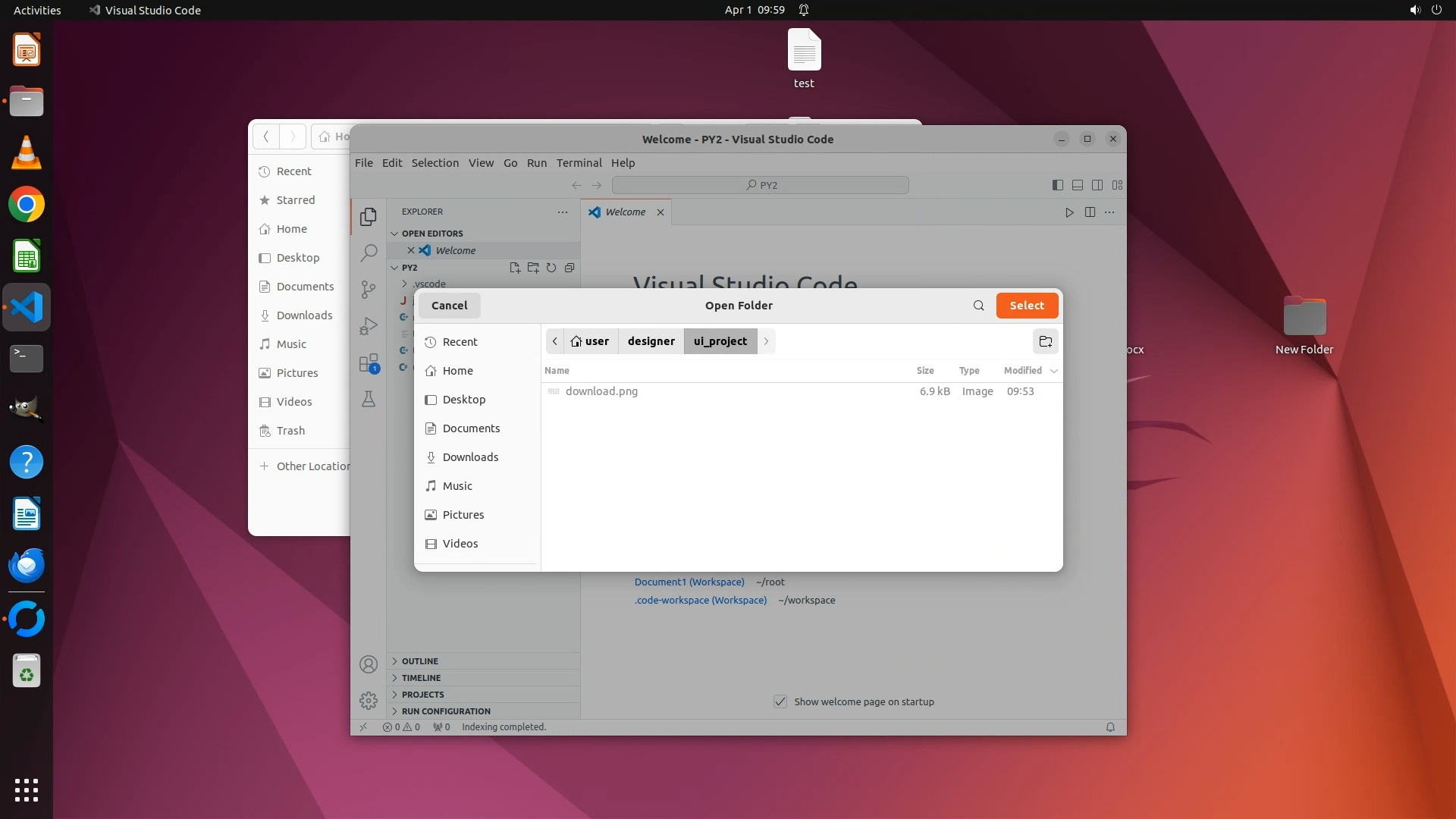Click the create new folder icon in dialog
Screen dimensions: 1456x819
coord(1045,341)
